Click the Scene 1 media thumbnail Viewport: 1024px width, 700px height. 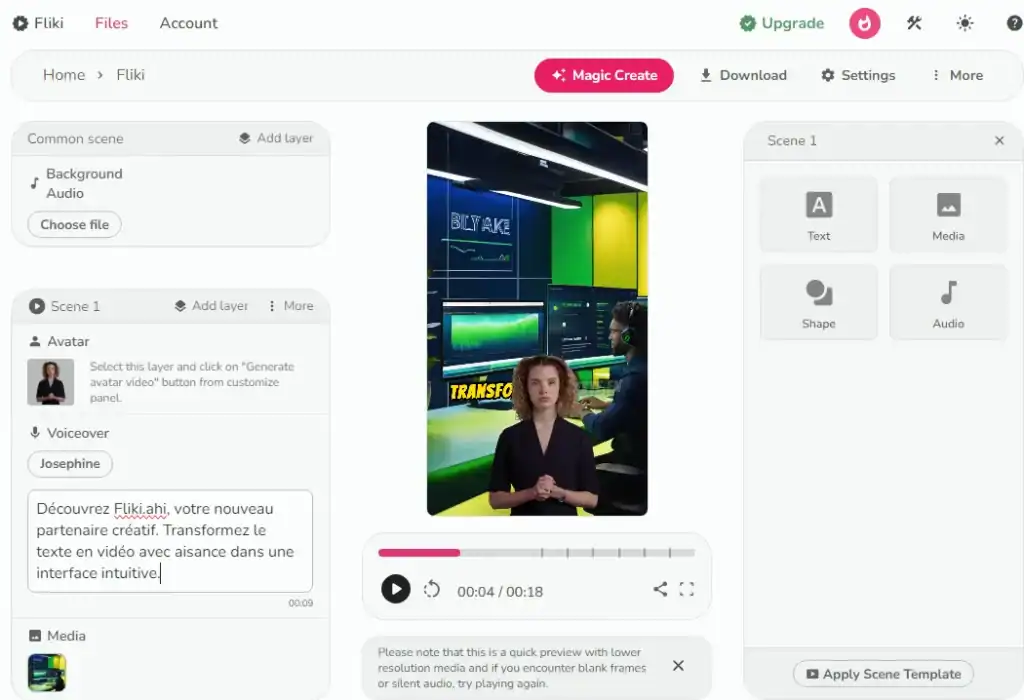tap(47, 673)
